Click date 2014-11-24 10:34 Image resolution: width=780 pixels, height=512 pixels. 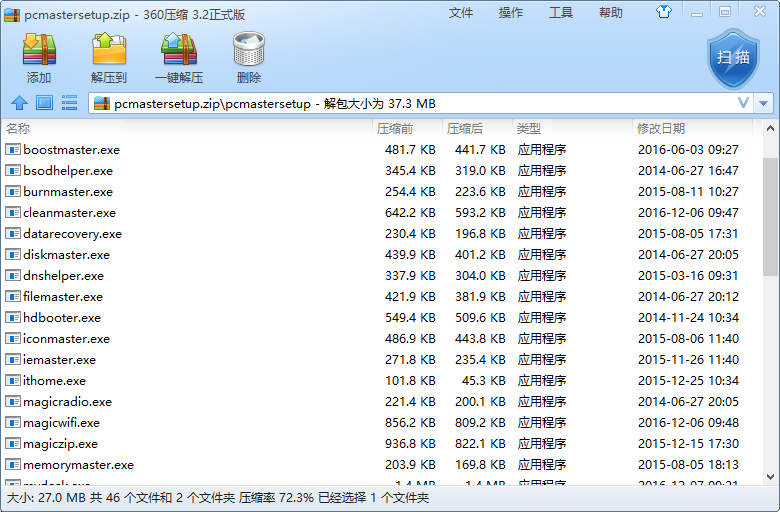pos(688,317)
